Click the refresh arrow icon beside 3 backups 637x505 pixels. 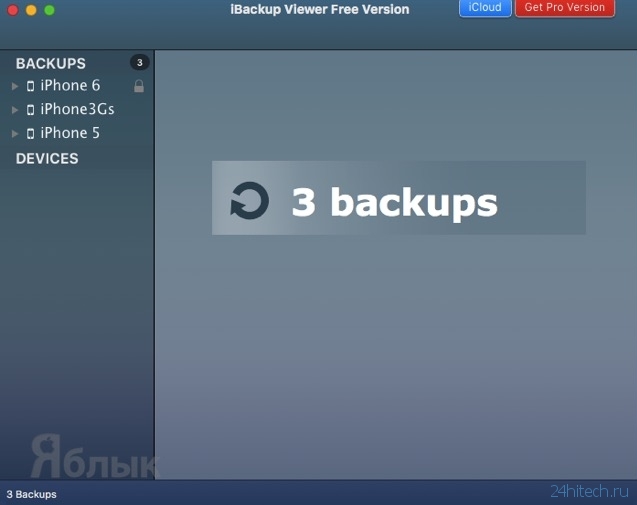click(x=249, y=200)
